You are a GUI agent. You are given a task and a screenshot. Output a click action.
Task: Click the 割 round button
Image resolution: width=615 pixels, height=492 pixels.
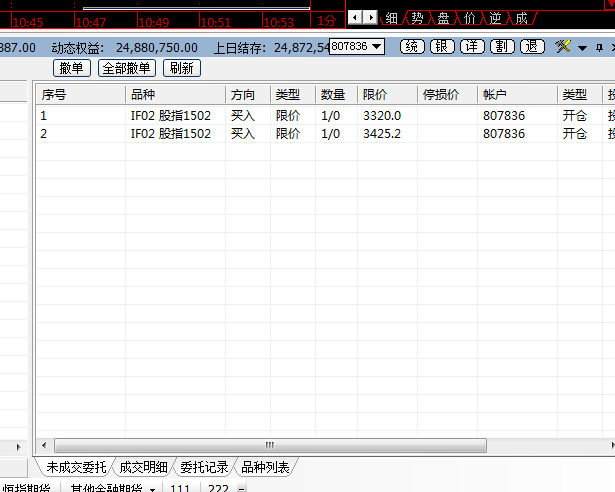502,47
